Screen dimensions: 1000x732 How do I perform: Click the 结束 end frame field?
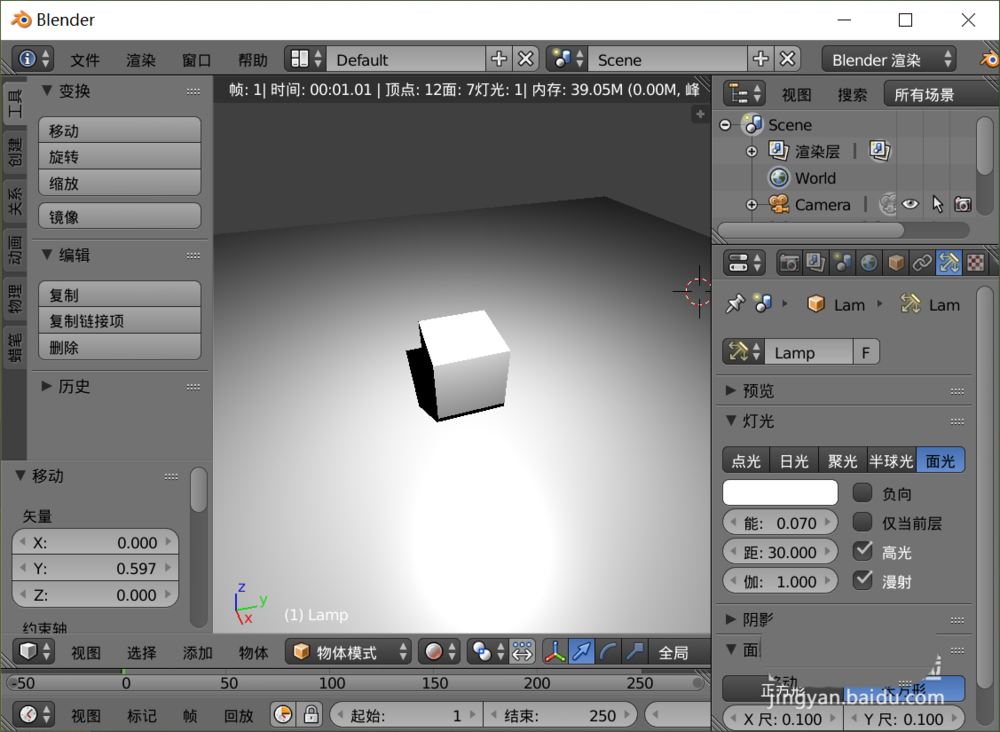tap(561, 715)
